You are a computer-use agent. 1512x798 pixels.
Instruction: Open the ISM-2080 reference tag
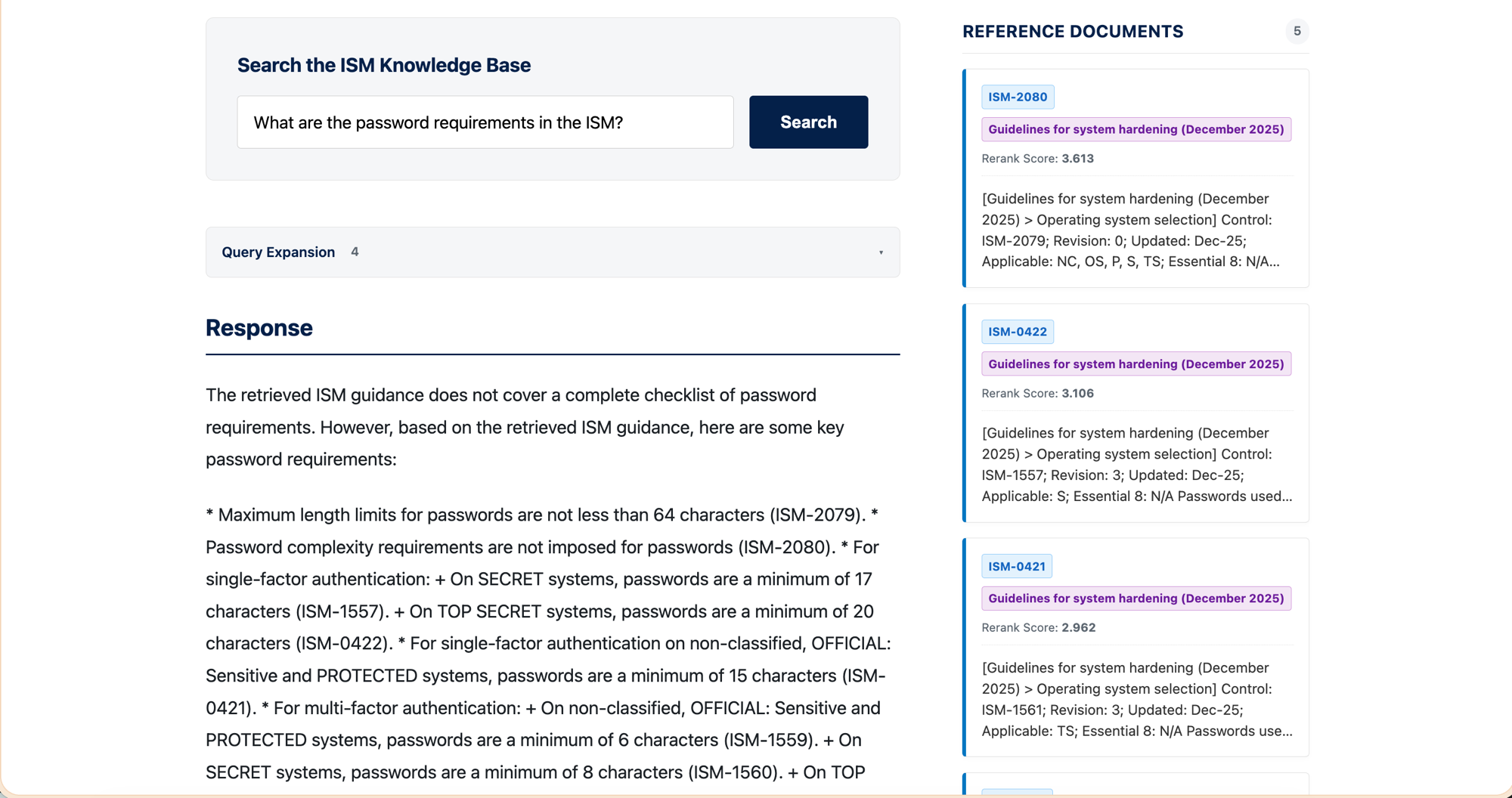coord(1018,97)
